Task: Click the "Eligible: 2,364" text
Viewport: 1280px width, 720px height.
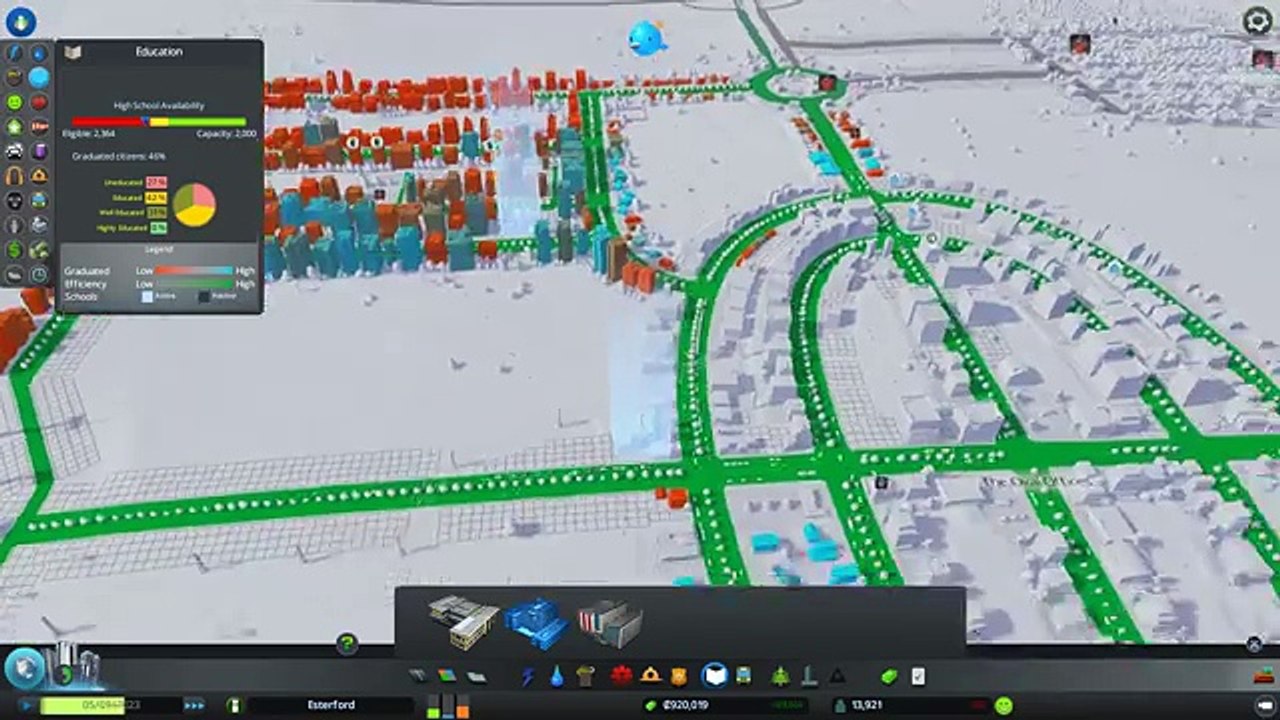Action: [88, 133]
